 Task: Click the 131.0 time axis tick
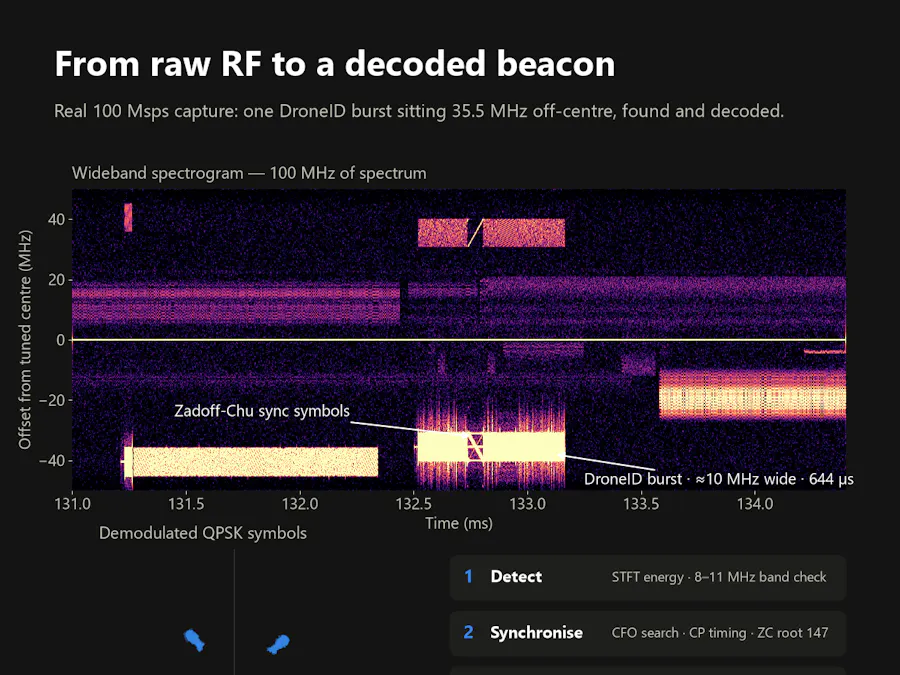tap(73, 505)
